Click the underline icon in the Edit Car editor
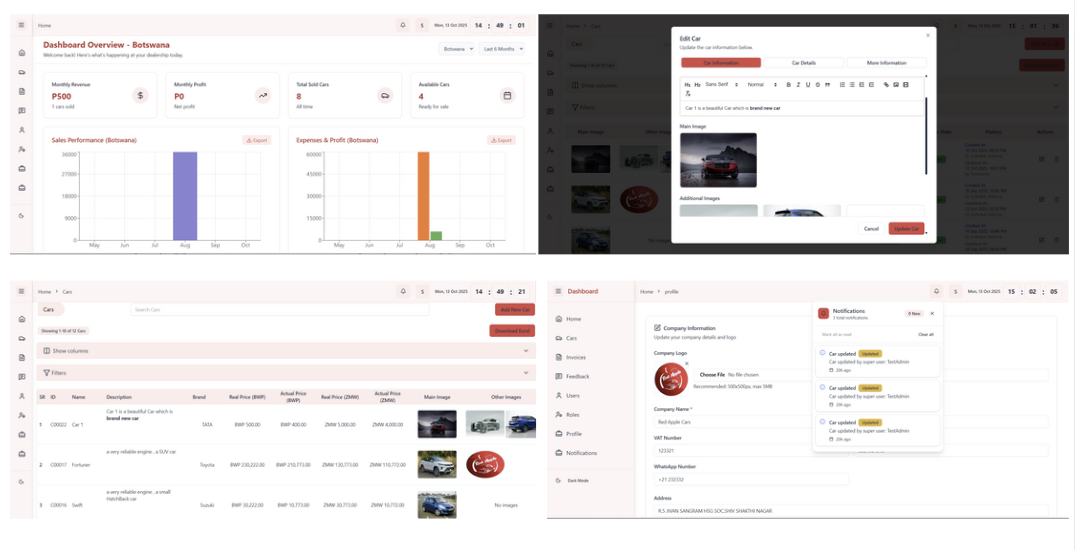Screen dimensions: 1075x550 tap(808, 85)
